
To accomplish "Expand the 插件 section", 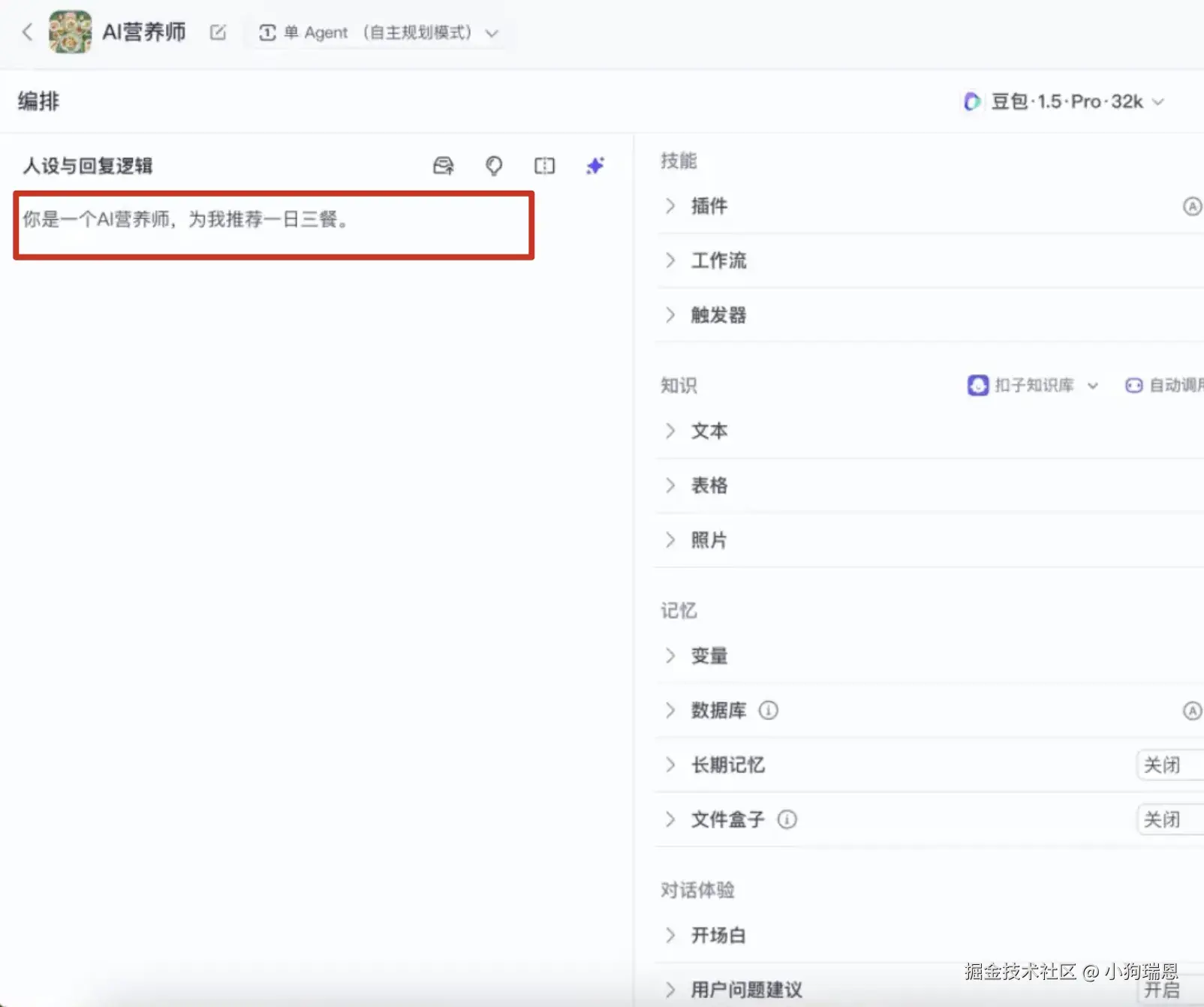I will point(670,206).
